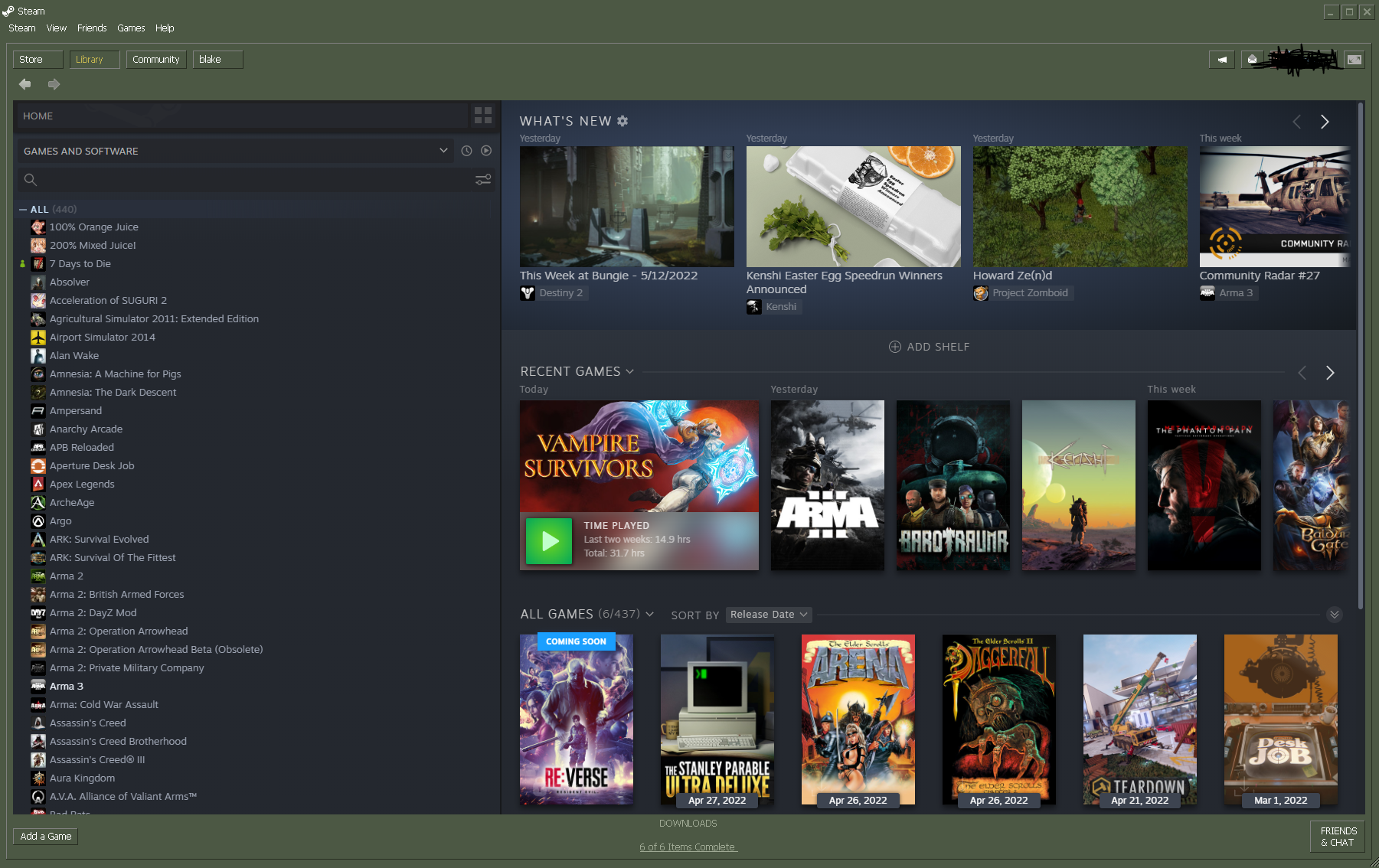Select Arma 3 in the game list
The width and height of the screenshot is (1379, 868).
67,687
